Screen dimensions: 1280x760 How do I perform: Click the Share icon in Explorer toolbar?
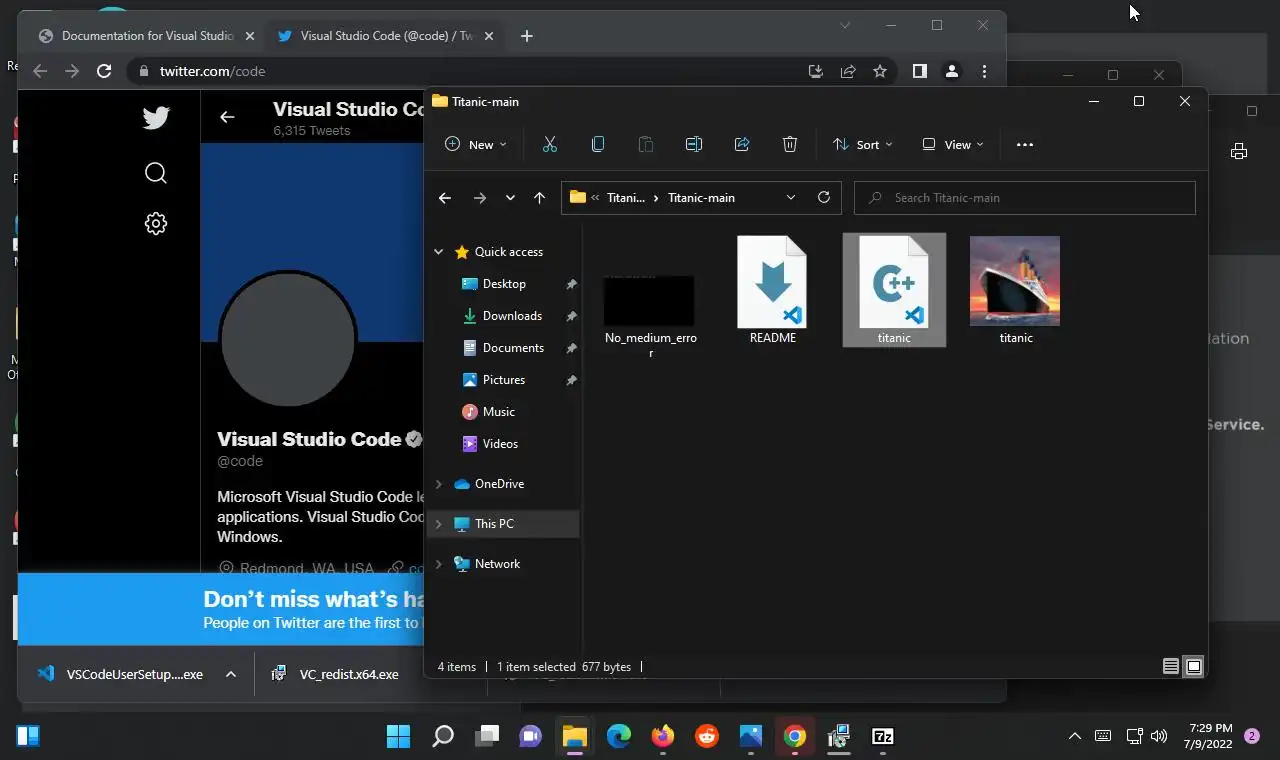[x=741, y=144]
